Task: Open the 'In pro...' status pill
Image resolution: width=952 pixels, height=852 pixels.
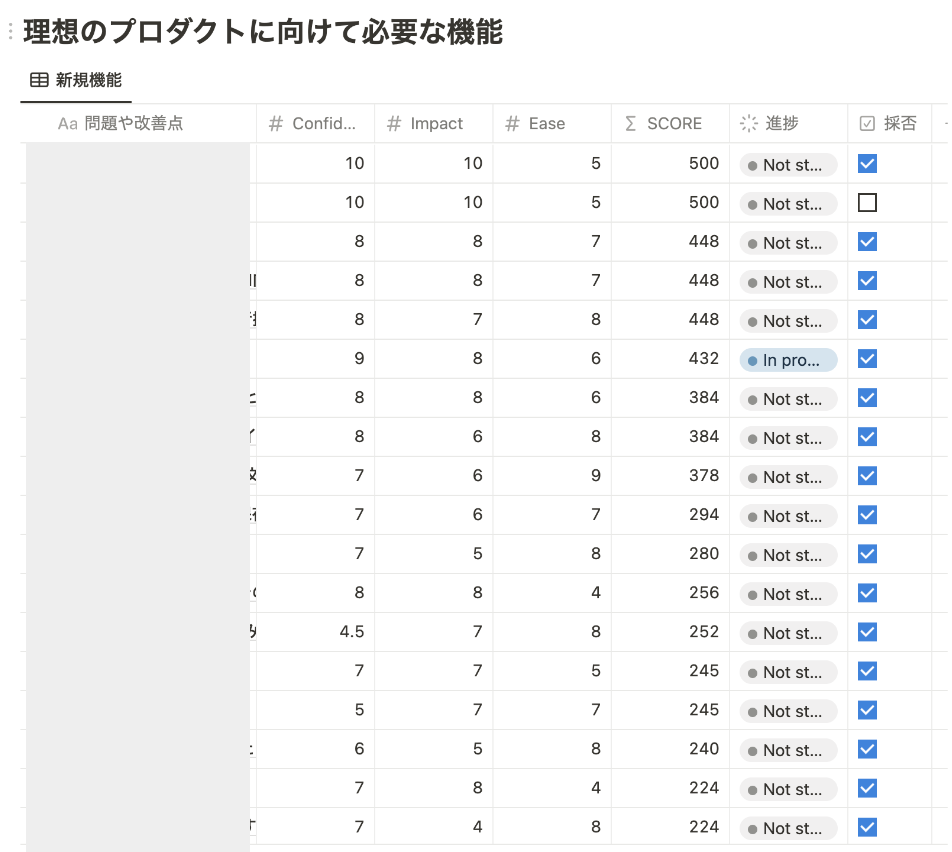Action: [788, 360]
